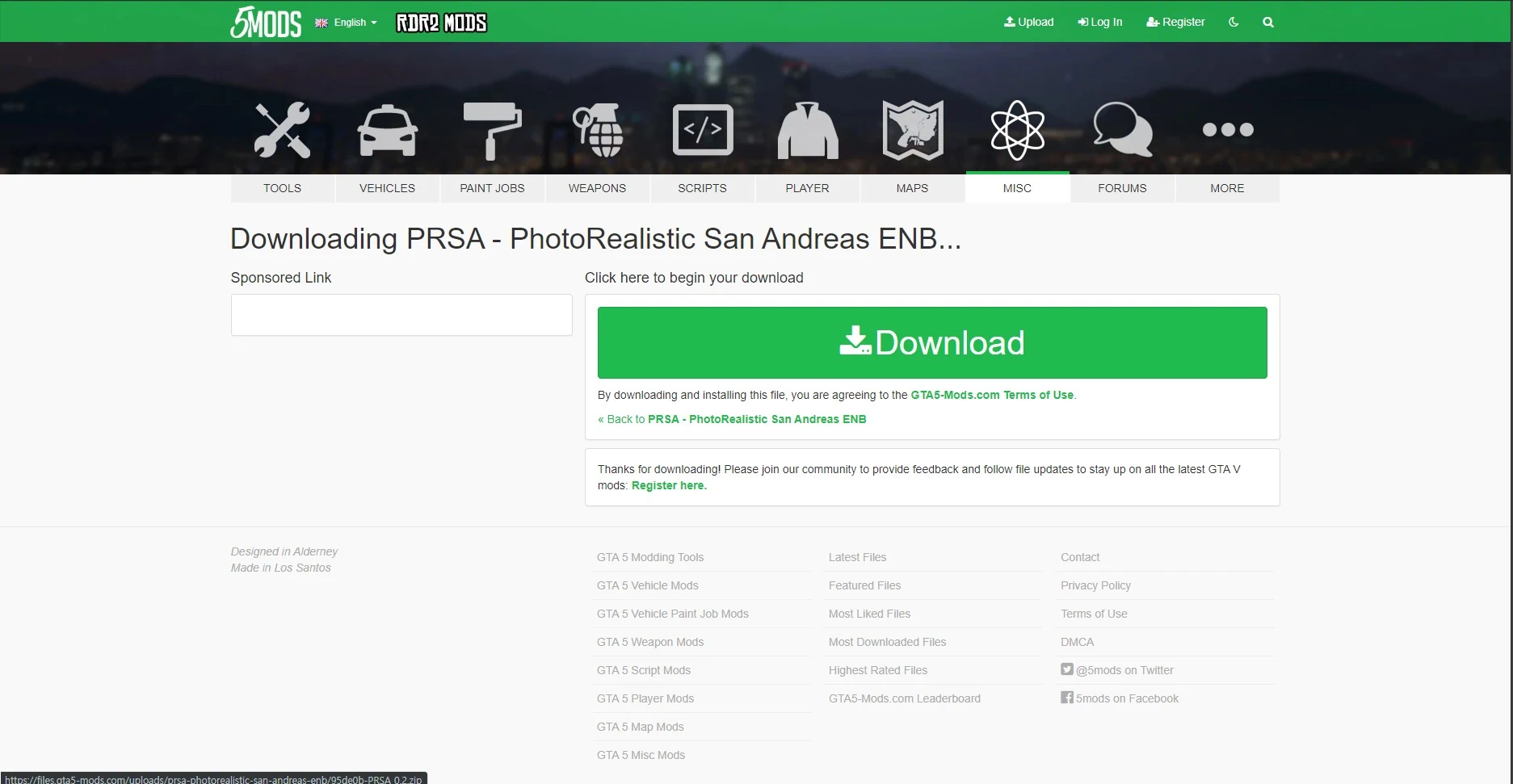This screenshot has height=784, width=1513.
Task: Open the Vehicles category car icon
Action: tap(387, 130)
